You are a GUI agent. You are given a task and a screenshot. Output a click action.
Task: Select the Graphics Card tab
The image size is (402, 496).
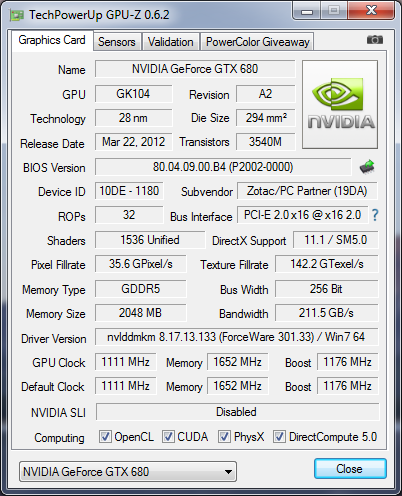(x=52, y=40)
